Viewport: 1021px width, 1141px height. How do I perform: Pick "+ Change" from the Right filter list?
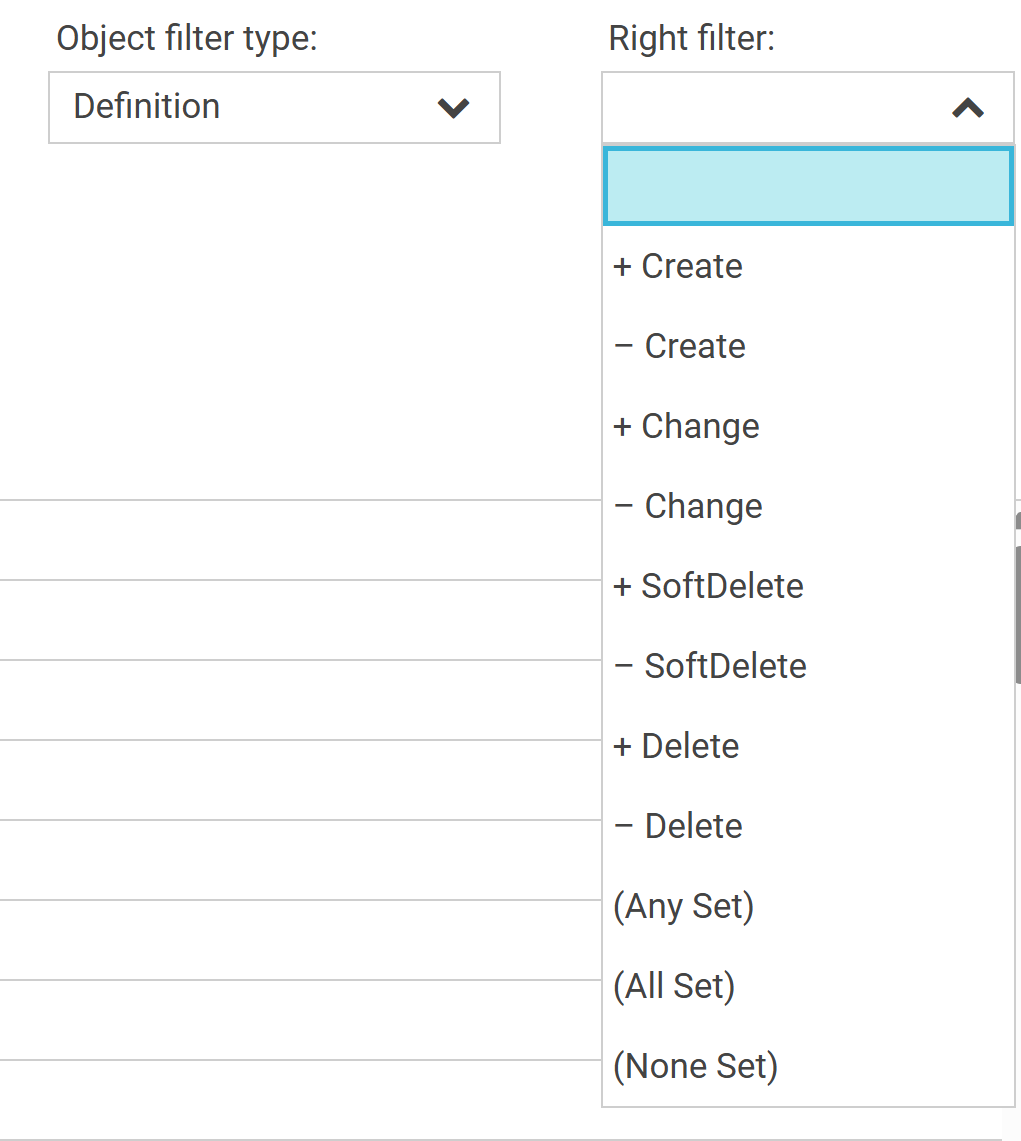[x=686, y=427]
